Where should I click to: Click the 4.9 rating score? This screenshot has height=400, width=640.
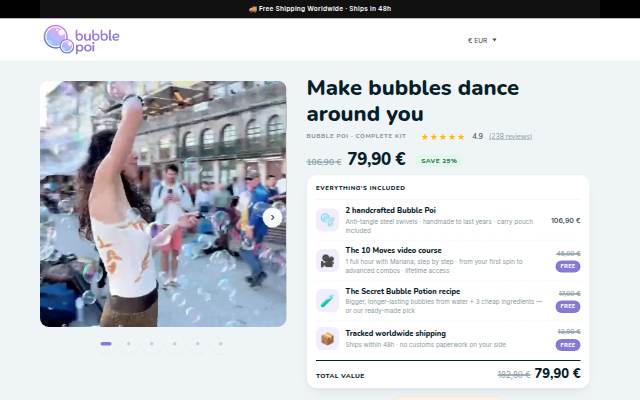coord(478,136)
